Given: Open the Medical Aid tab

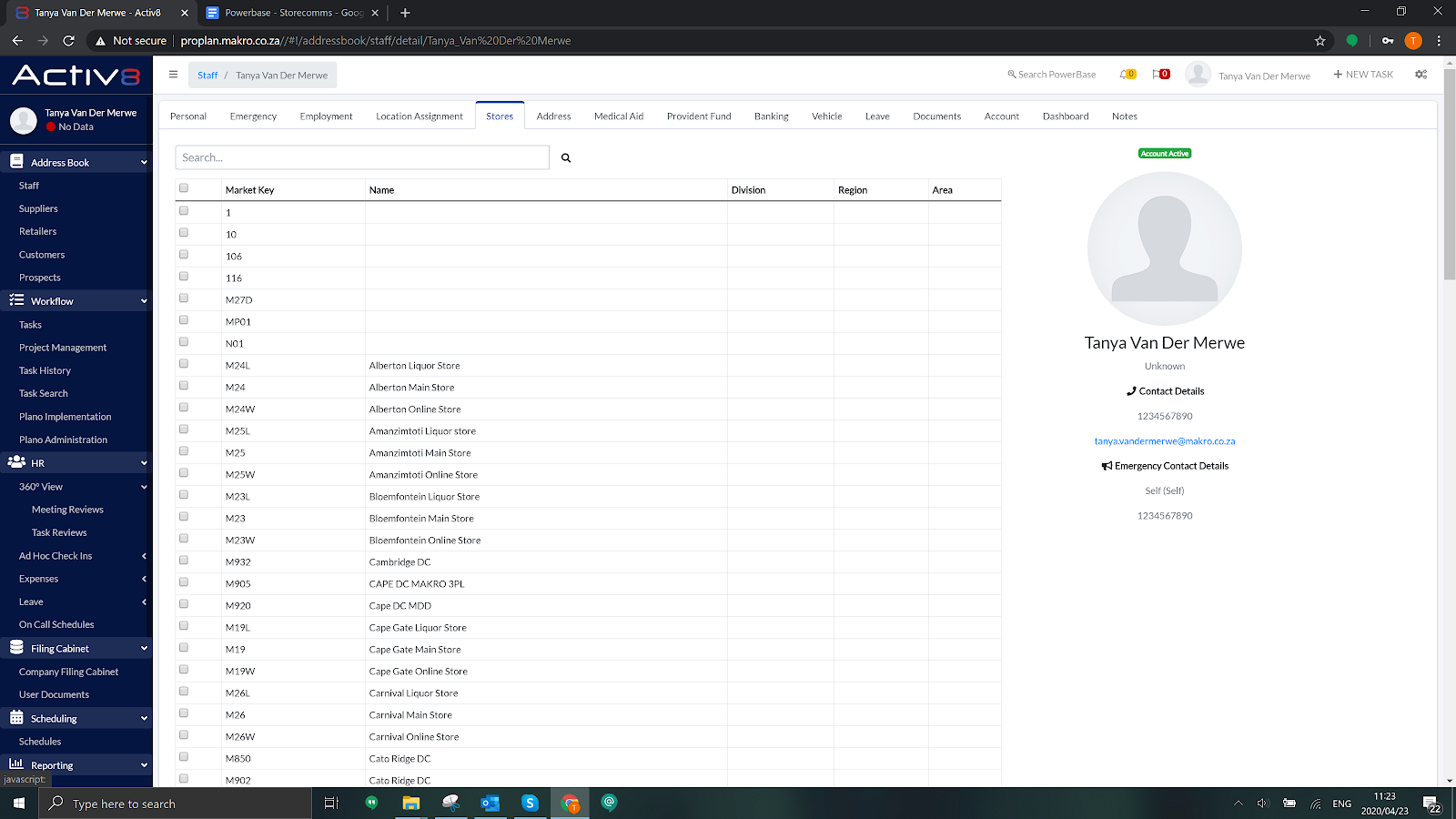Looking at the screenshot, I should tap(619, 116).
